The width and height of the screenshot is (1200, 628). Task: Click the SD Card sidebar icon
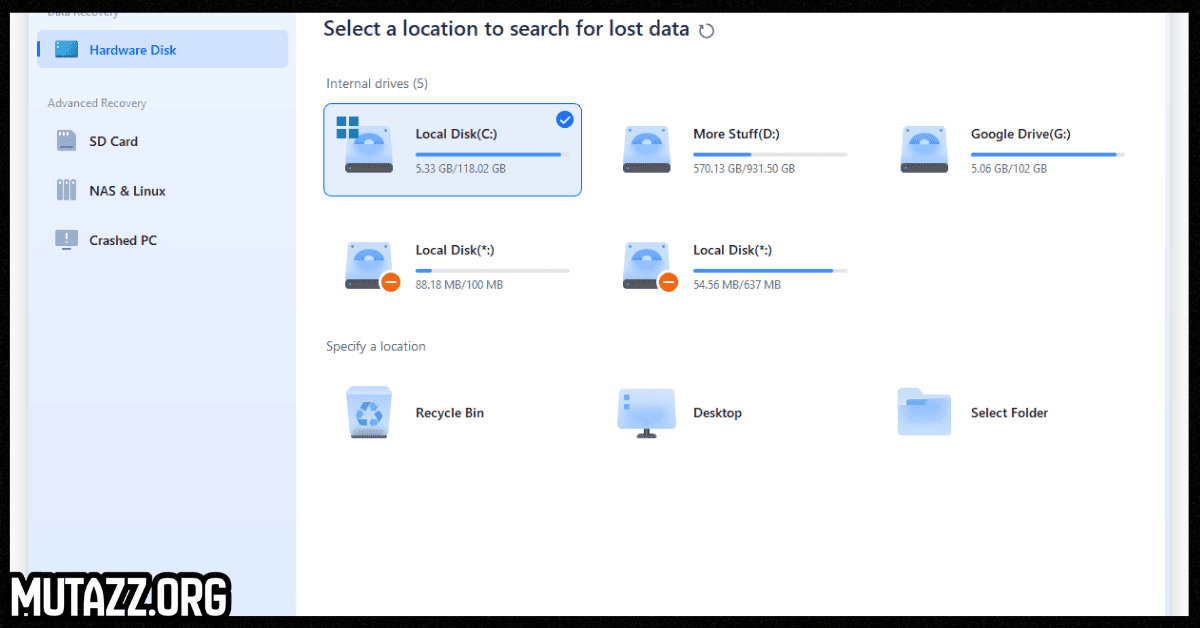(67, 141)
